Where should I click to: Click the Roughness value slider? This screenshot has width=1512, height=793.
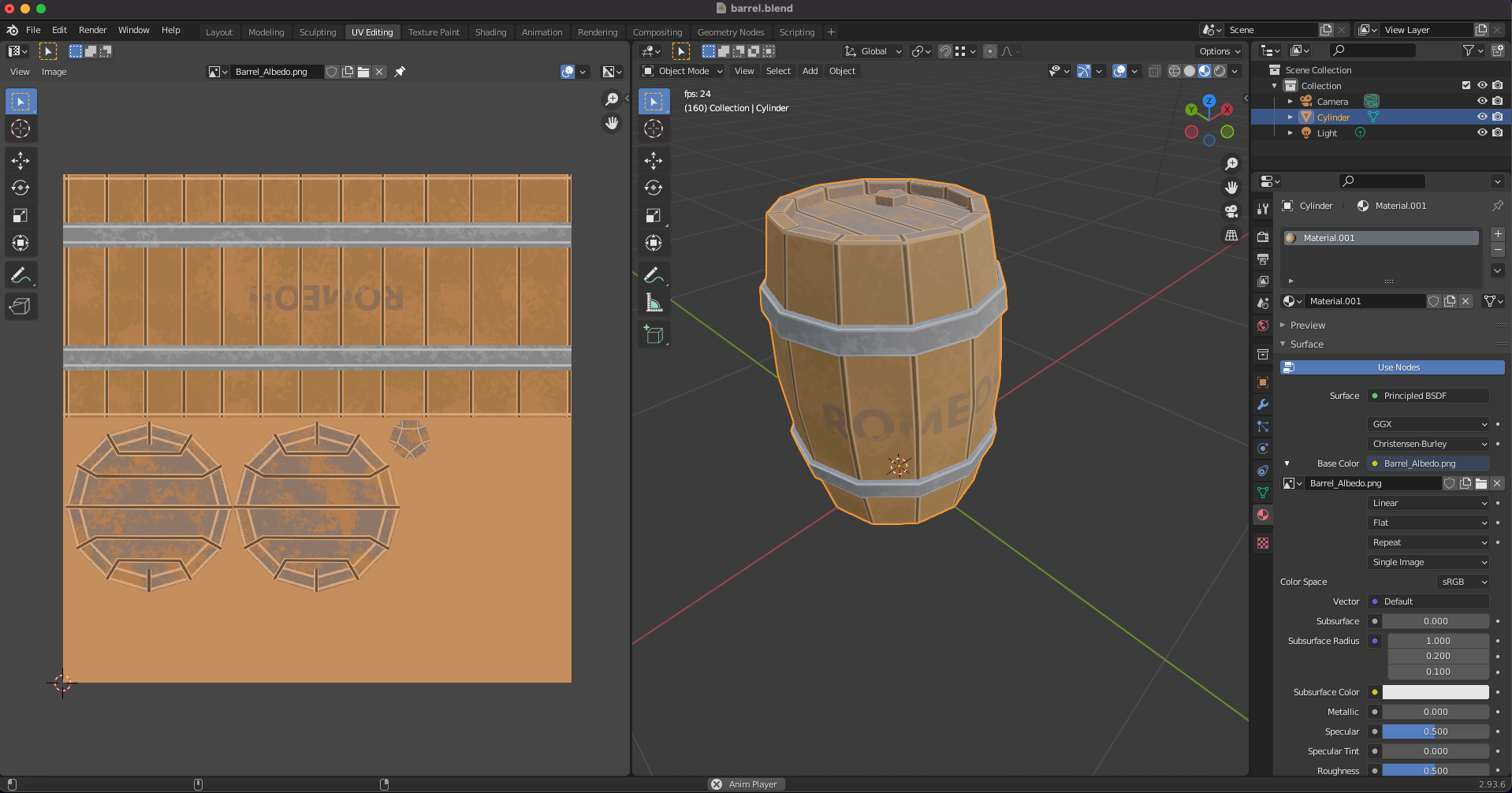pyautogui.click(x=1435, y=770)
